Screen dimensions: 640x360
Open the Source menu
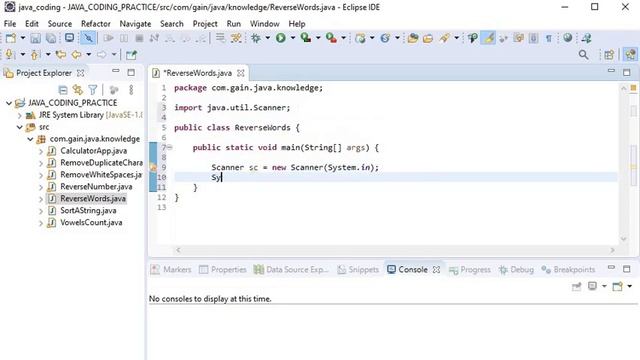[60, 24]
